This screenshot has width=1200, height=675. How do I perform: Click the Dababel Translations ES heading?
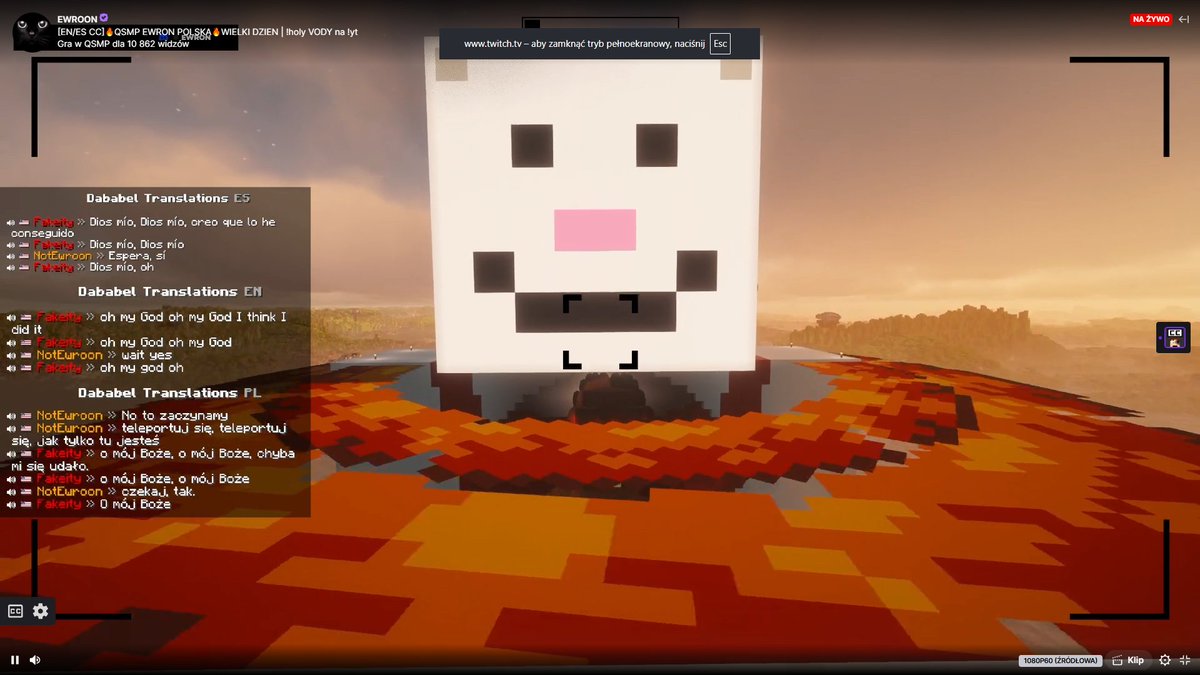pos(168,198)
